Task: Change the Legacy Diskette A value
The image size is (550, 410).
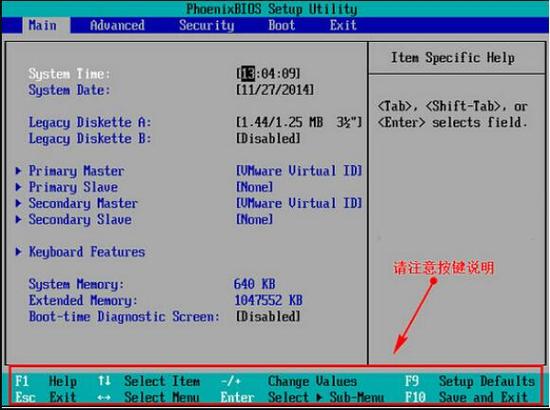Action: coord(299,122)
